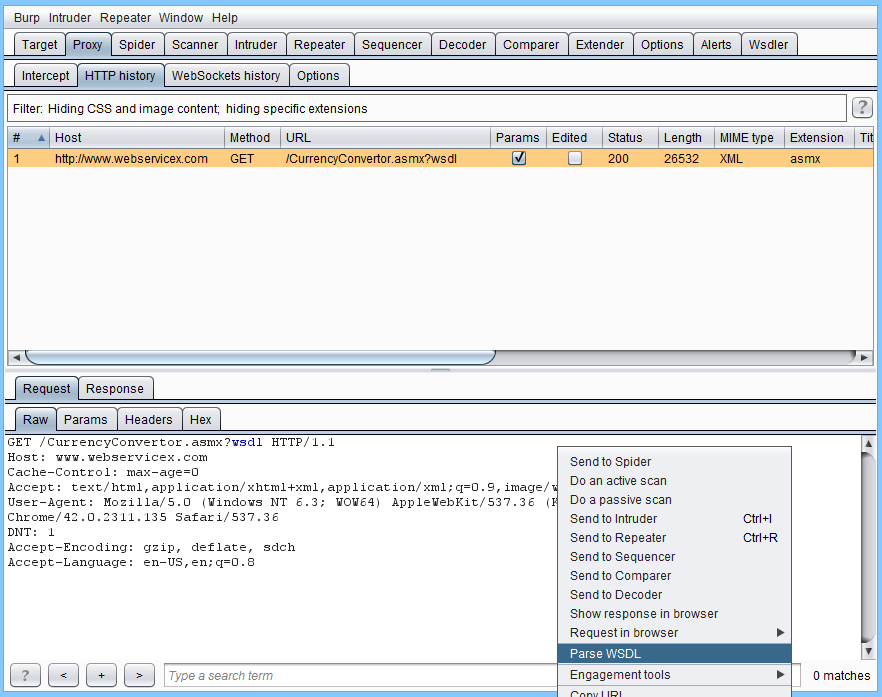Switch to the Repeater tool tab
The image size is (882, 697).
pos(320,44)
